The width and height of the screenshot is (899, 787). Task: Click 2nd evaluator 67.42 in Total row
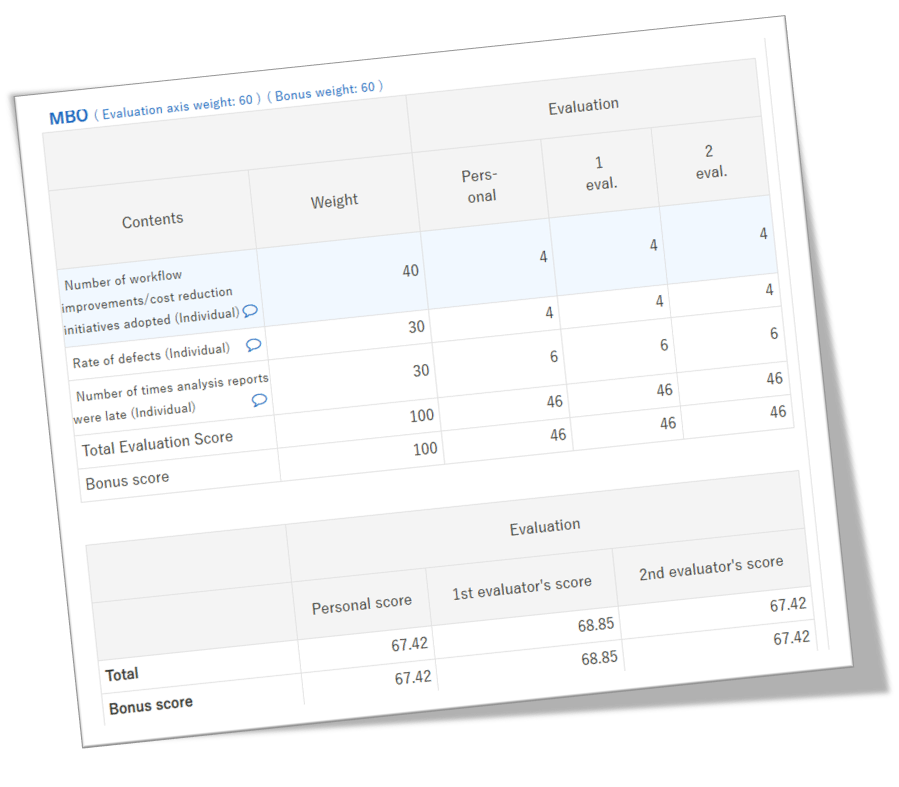(788, 604)
